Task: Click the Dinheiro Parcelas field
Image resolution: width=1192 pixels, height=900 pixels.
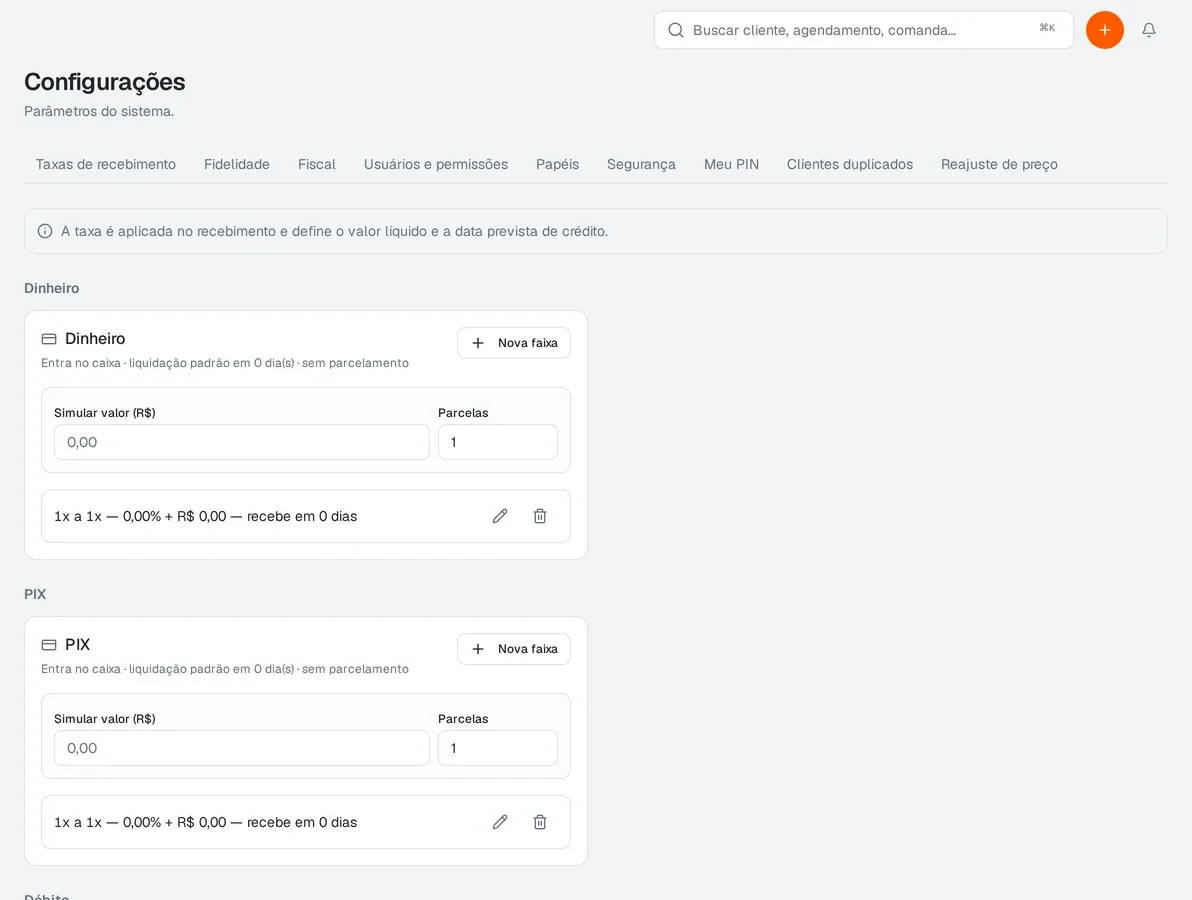Action: point(498,442)
